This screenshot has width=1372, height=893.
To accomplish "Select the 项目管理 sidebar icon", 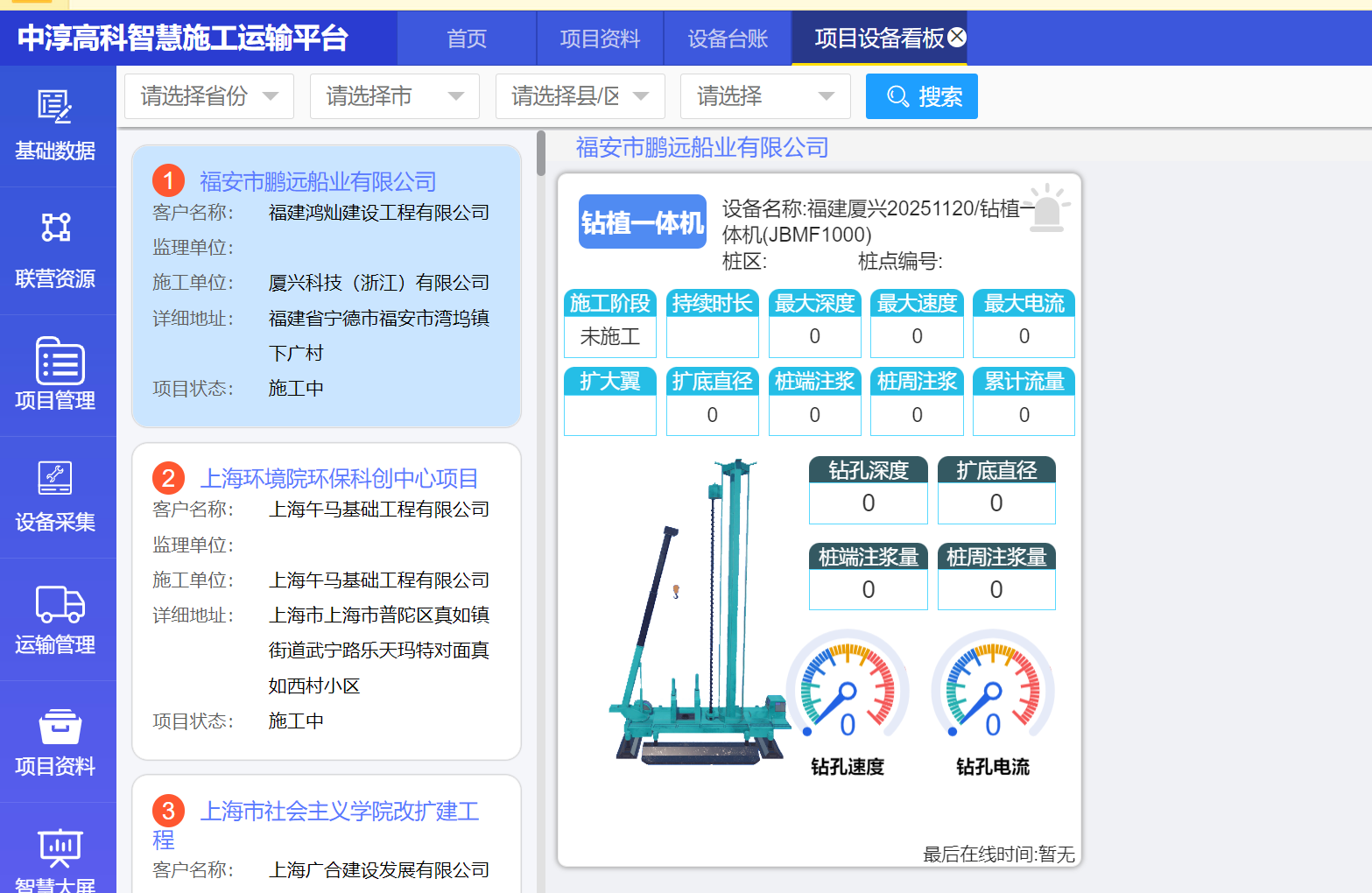I will (59, 361).
